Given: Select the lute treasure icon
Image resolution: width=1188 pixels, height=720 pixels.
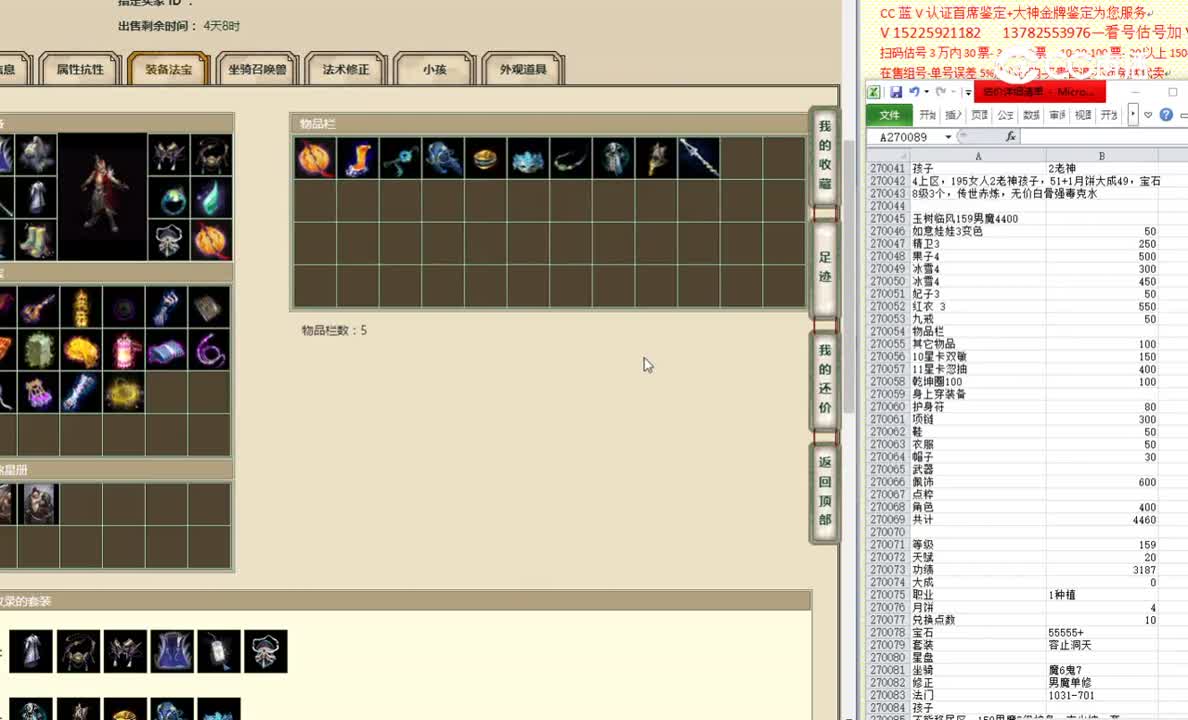Looking at the screenshot, I should [x=38, y=307].
